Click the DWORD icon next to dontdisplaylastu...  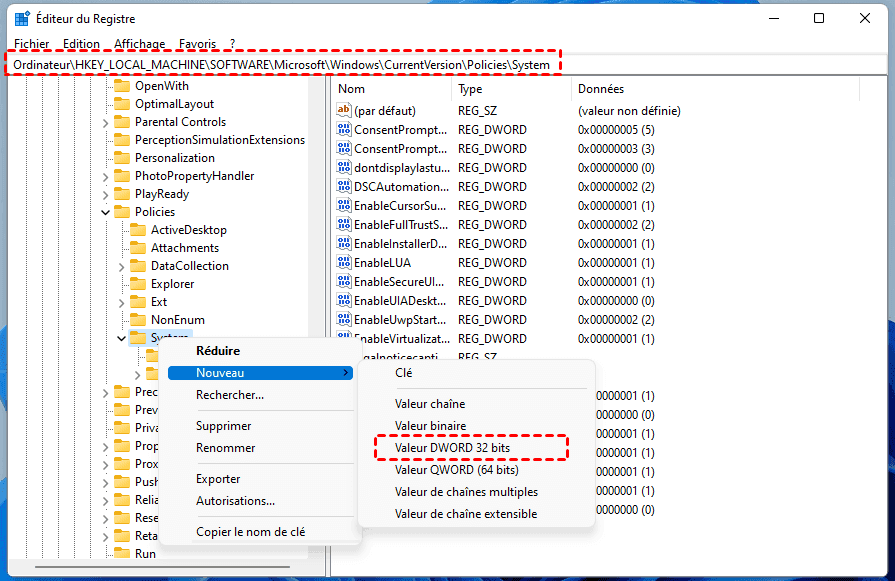[x=344, y=167]
